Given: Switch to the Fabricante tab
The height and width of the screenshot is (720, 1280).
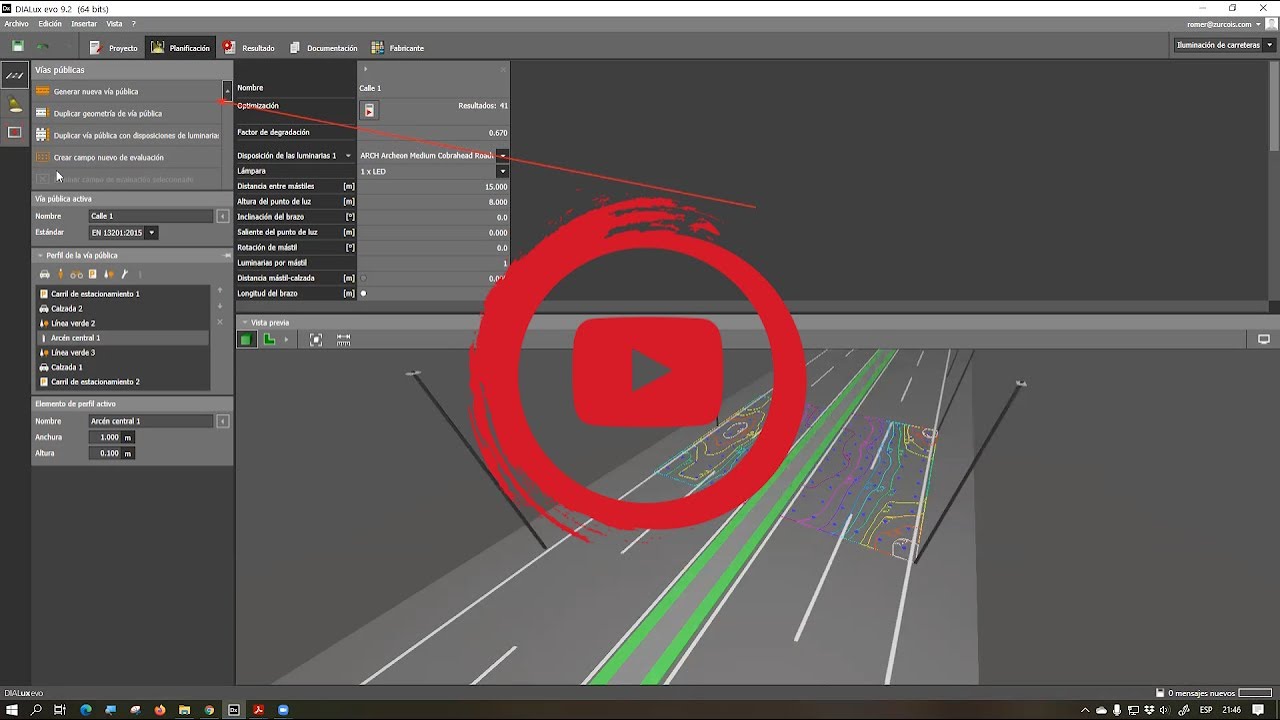Looking at the screenshot, I should point(398,48).
